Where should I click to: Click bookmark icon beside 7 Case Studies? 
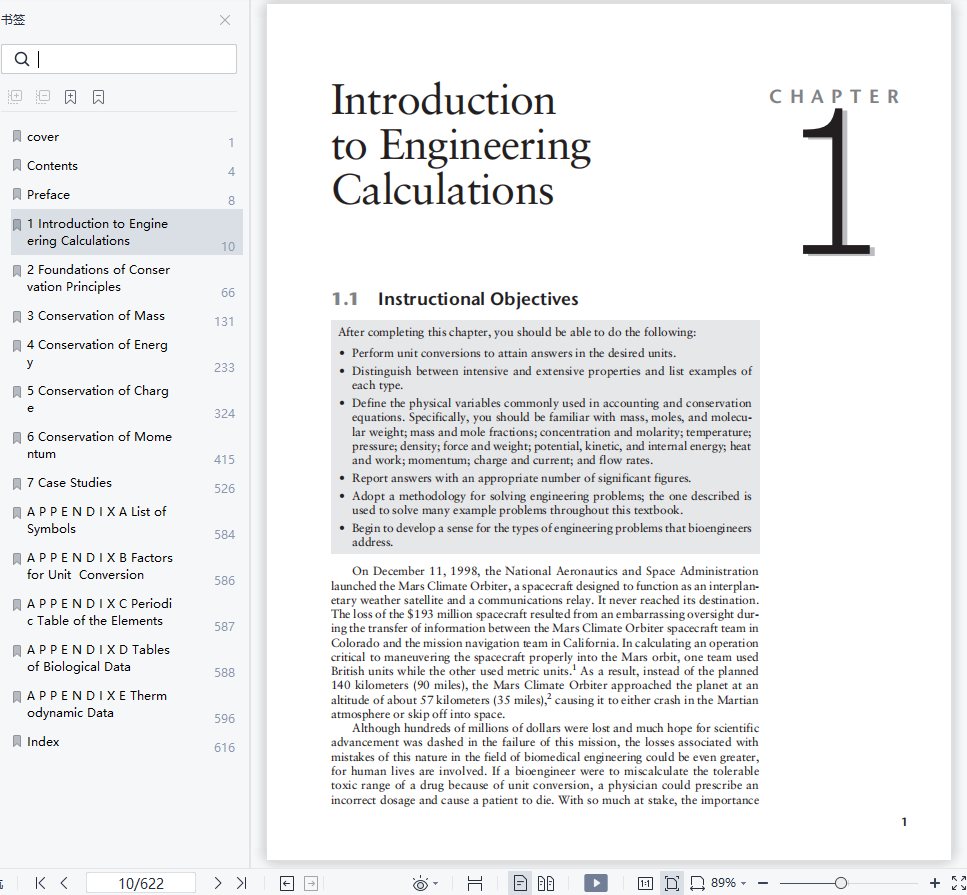click(17, 484)
